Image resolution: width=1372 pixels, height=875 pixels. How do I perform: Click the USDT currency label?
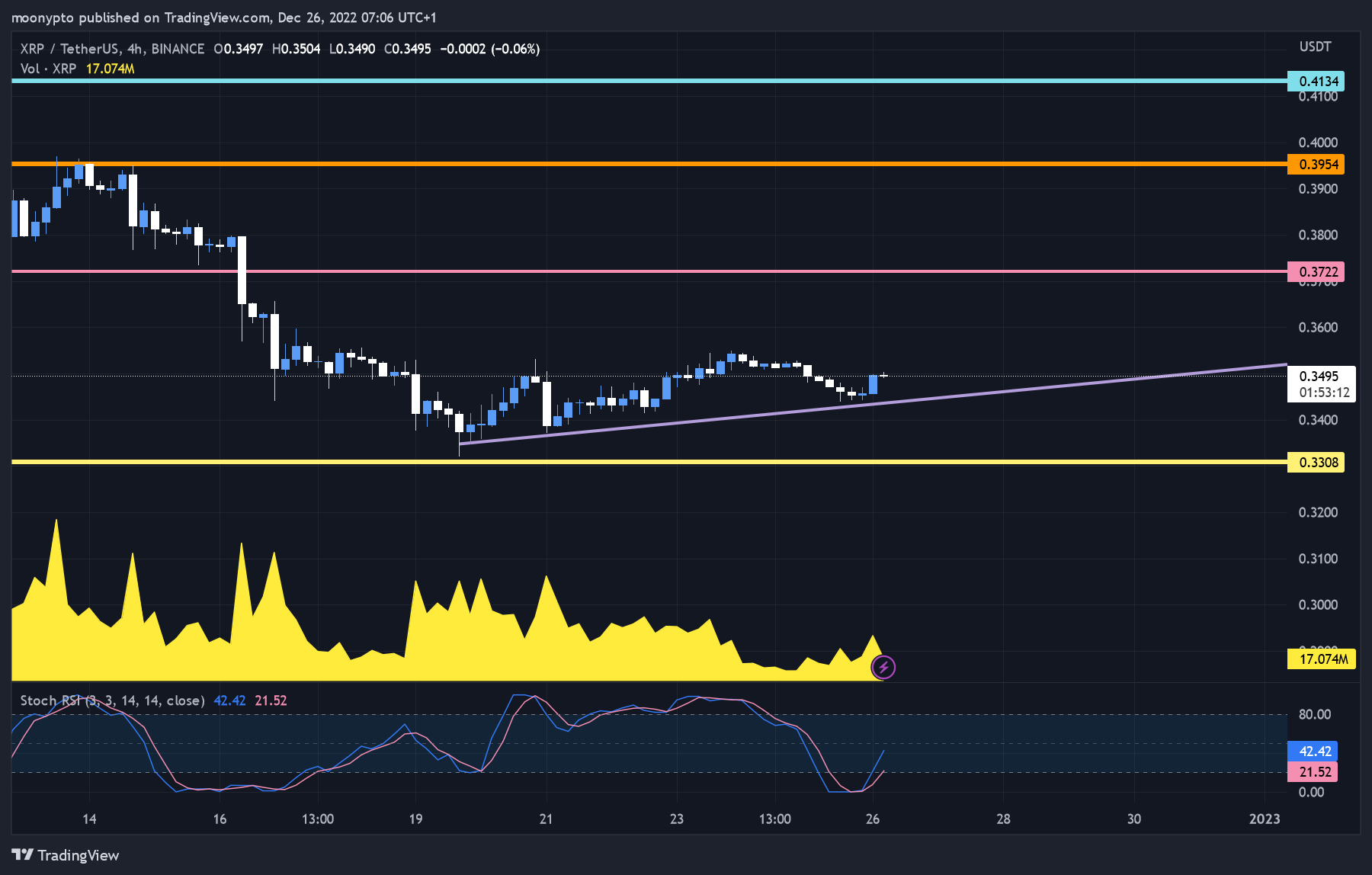(1315, 46)
